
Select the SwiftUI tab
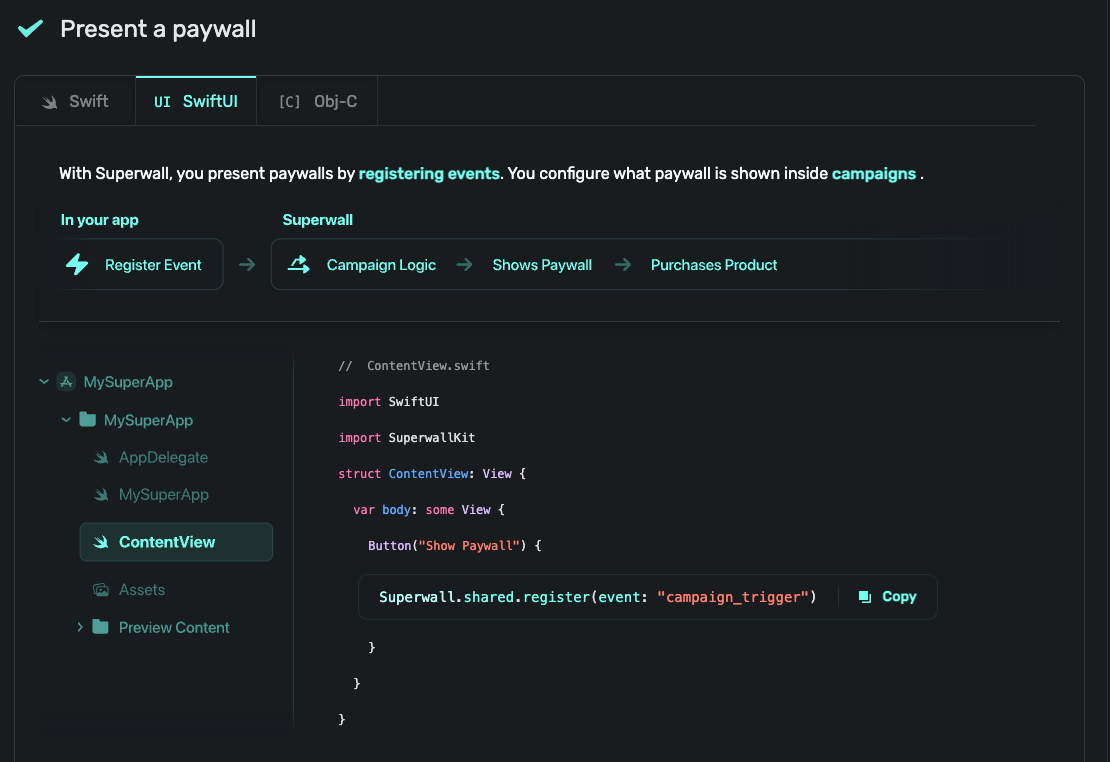coord(196,101)
